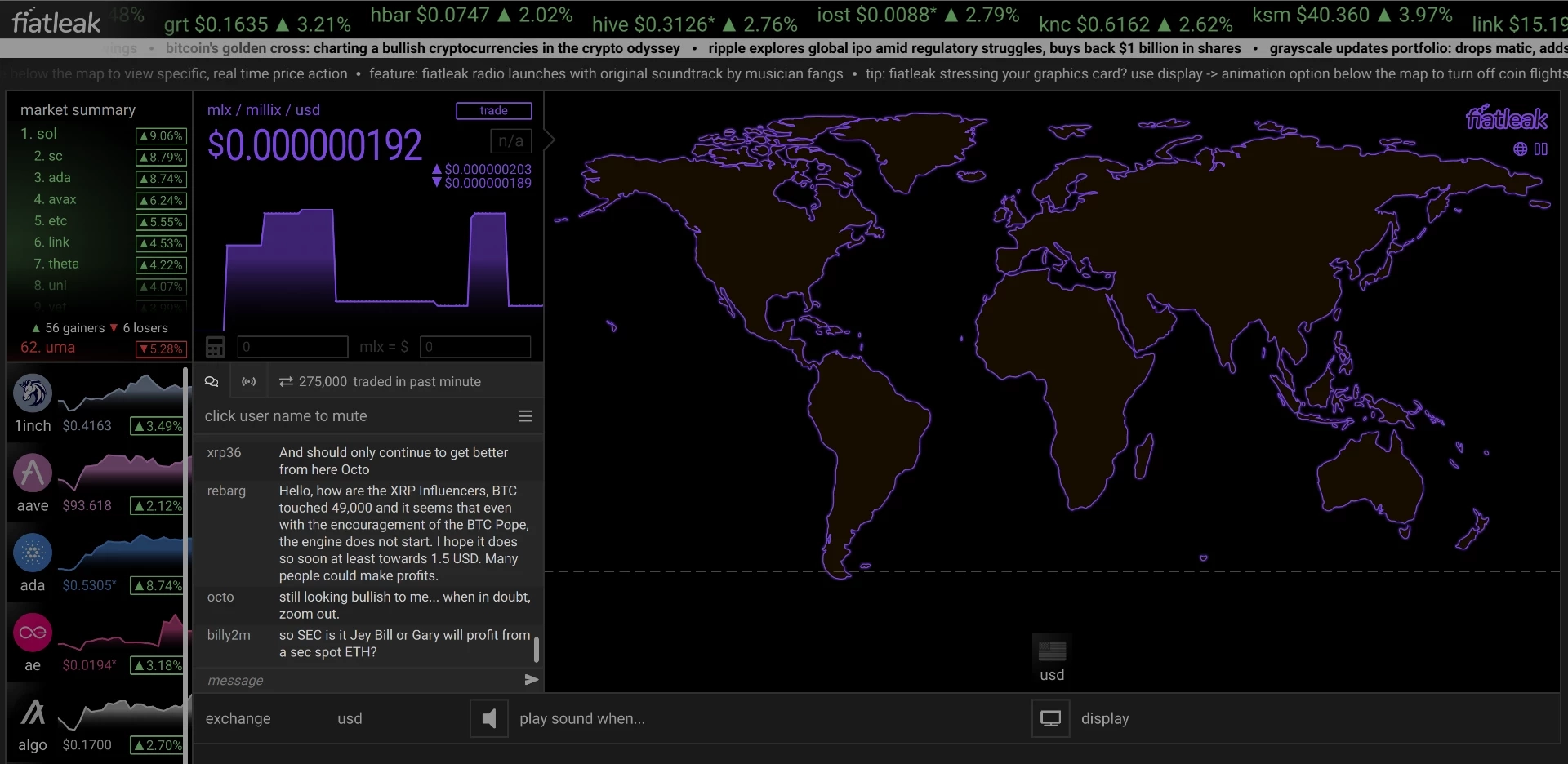Image resolution: width=1568 pixels, height=764 pixels.
Task: Focus the dollar amount input field
Action: click(x=475, y=347)
